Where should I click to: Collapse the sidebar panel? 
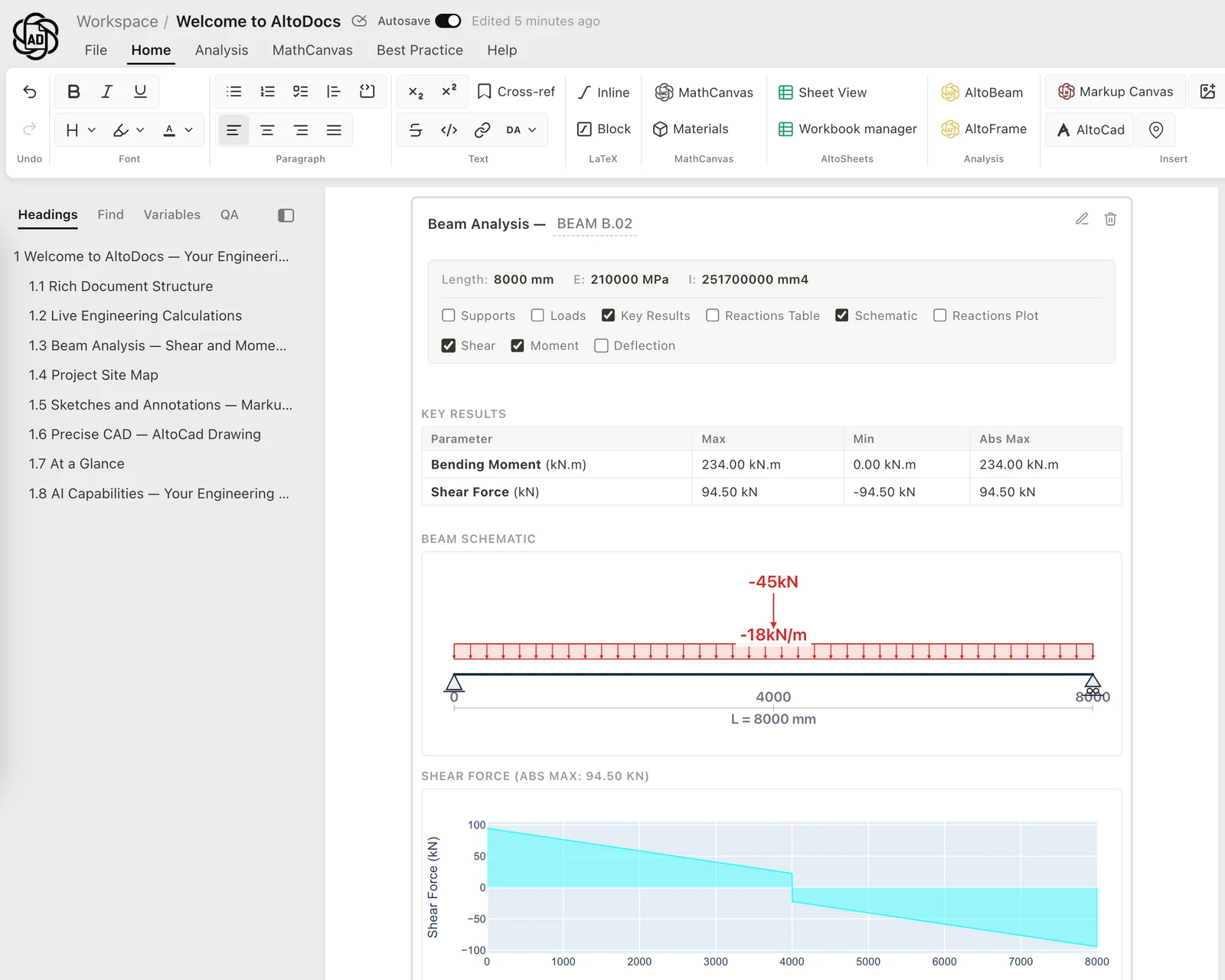286,215
